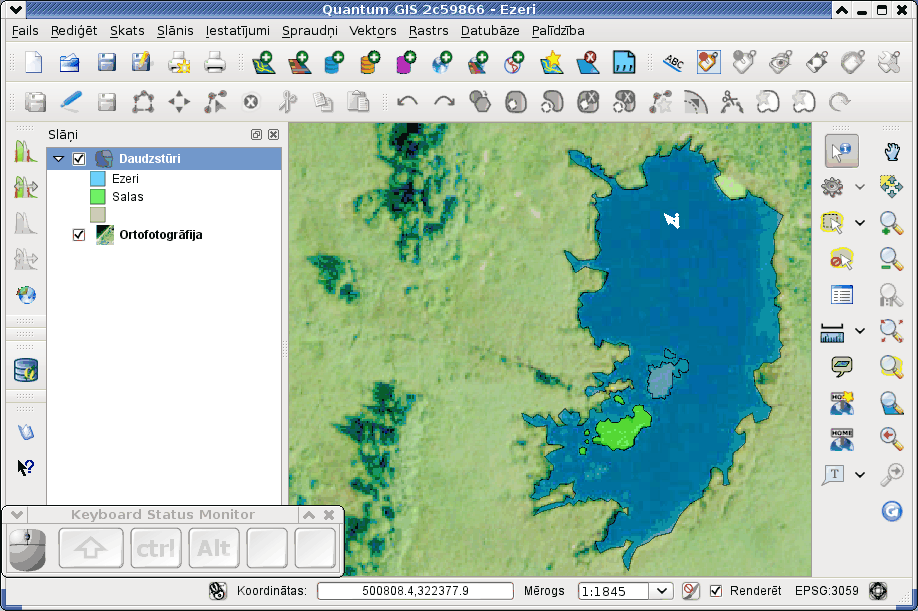Open the CRS status globe icon
Image resolution: width=918 pixels, height=611 pixels.
point(878,591)
